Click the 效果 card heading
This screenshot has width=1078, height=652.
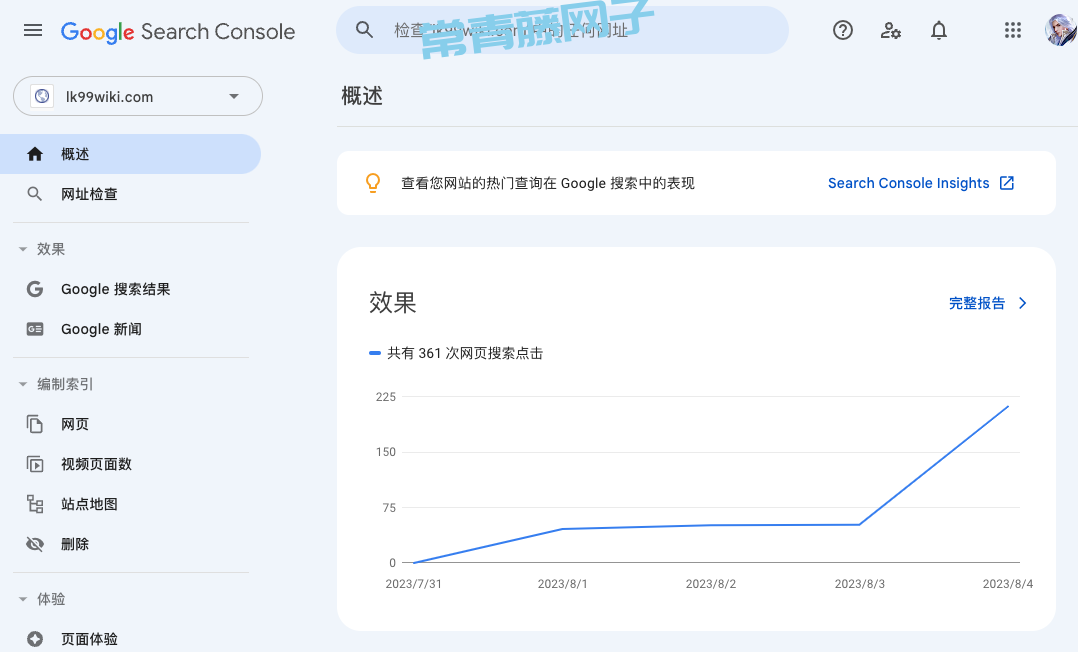[393, 303]
